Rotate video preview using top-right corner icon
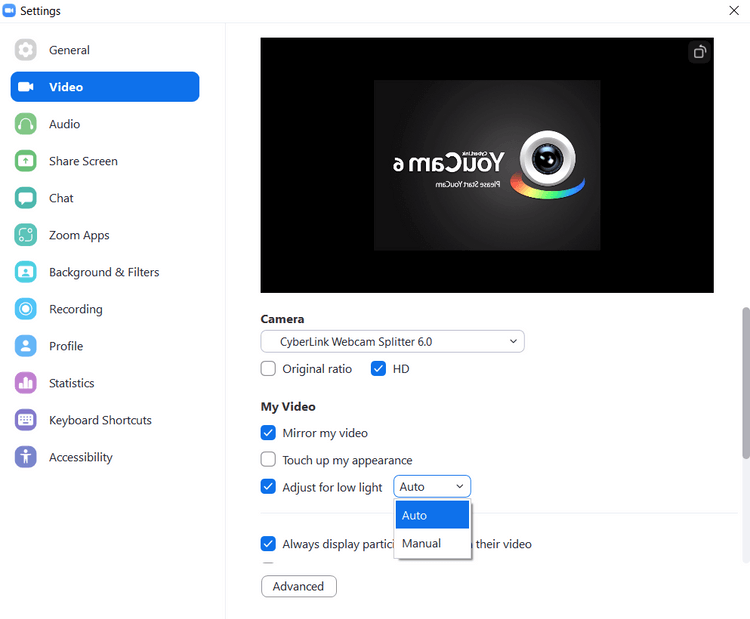This screenshot has width=750, height=619. pos(700,53)
